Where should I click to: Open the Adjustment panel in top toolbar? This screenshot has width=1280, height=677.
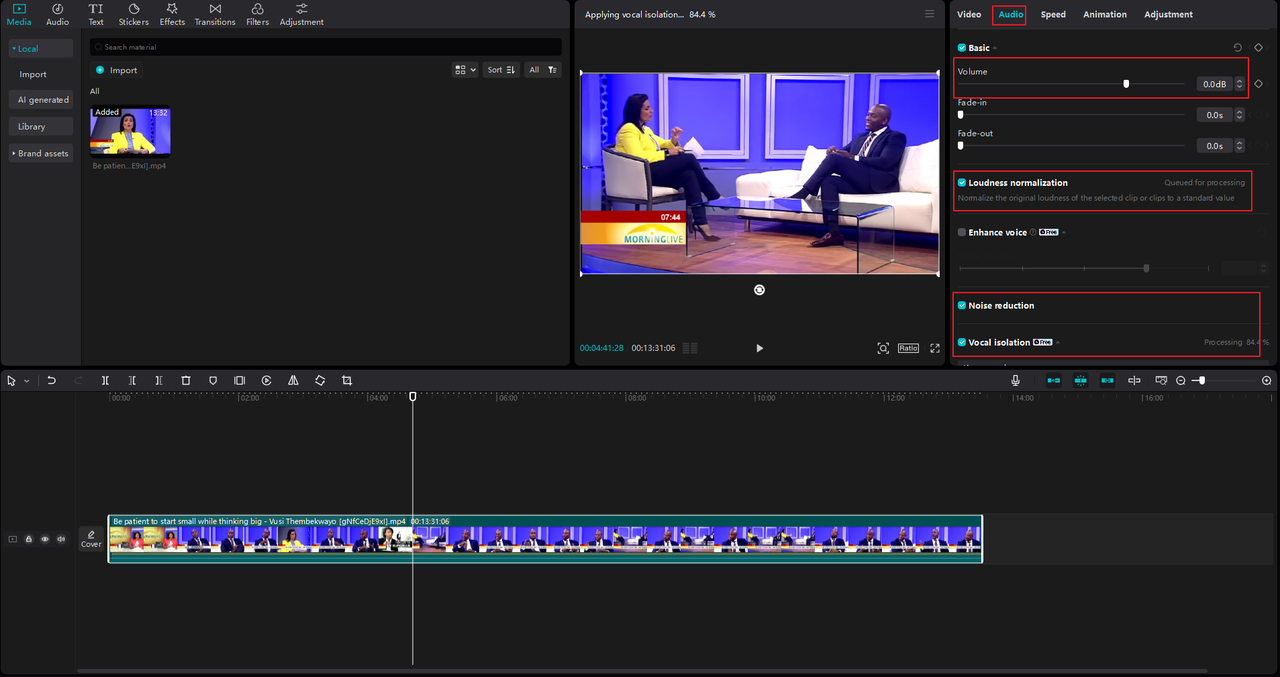click(x=301, y=14)
